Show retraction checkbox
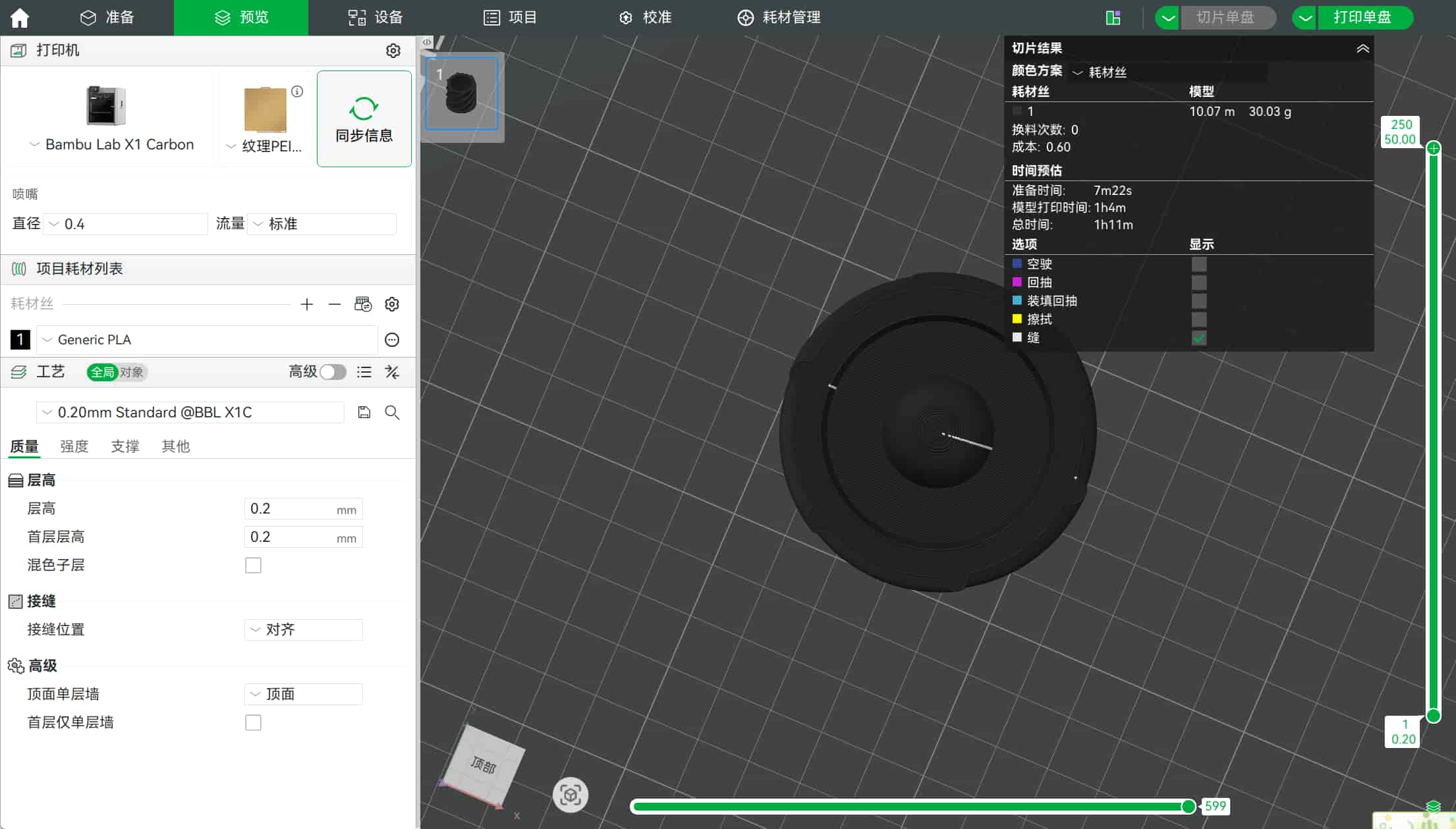Viewport: 1456px width, 829px height. [x=1199, y=282]
